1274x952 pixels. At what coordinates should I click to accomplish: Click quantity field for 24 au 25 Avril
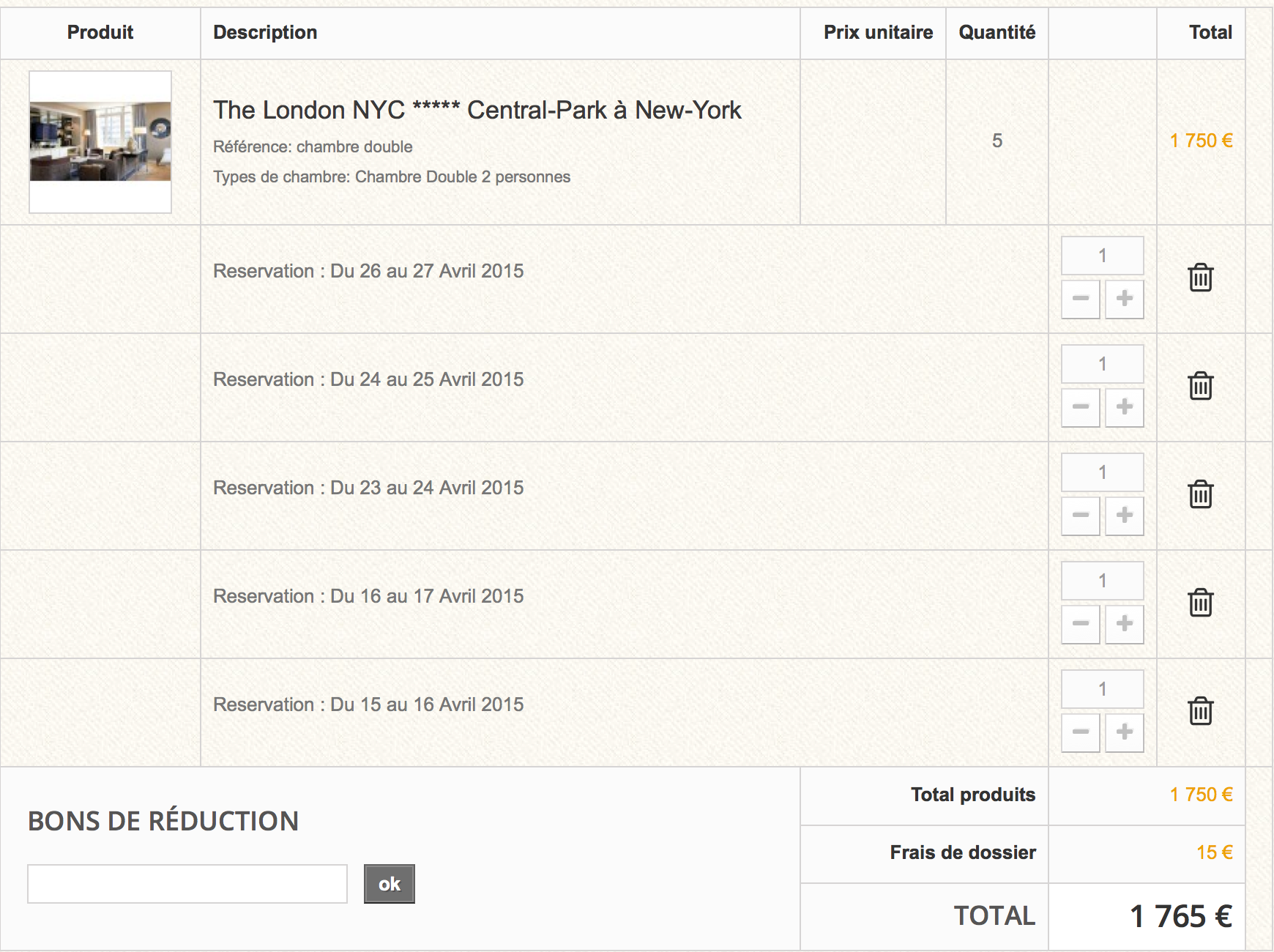point(1103,364)
